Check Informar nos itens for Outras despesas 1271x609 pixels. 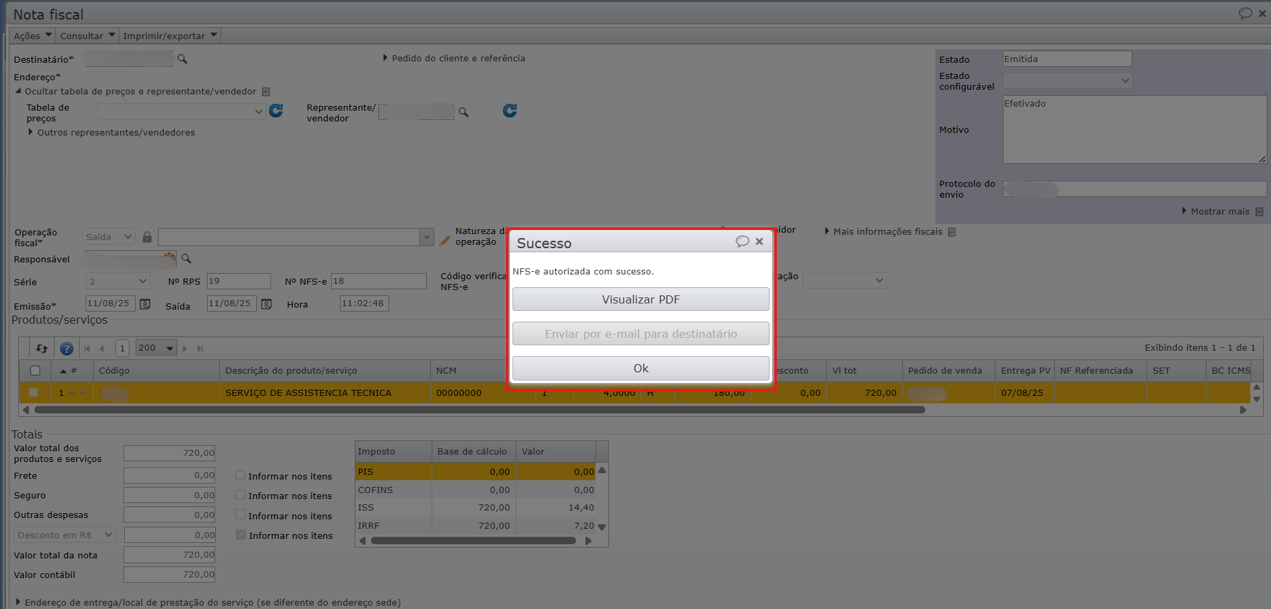click(x=240, y=515)
